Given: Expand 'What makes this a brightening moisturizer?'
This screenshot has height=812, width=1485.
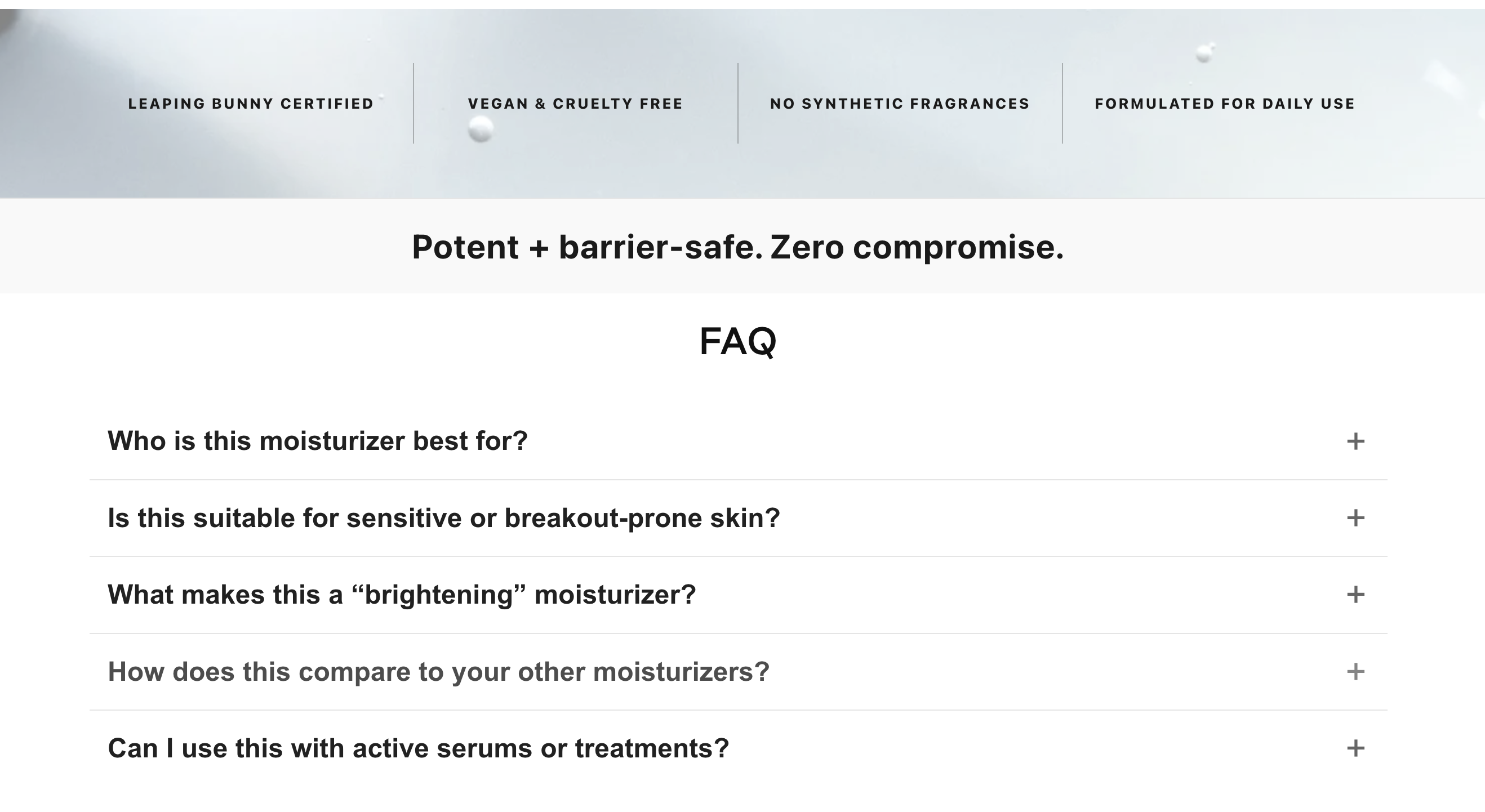Looking at the screenshot, I should [x=738, y=595].
